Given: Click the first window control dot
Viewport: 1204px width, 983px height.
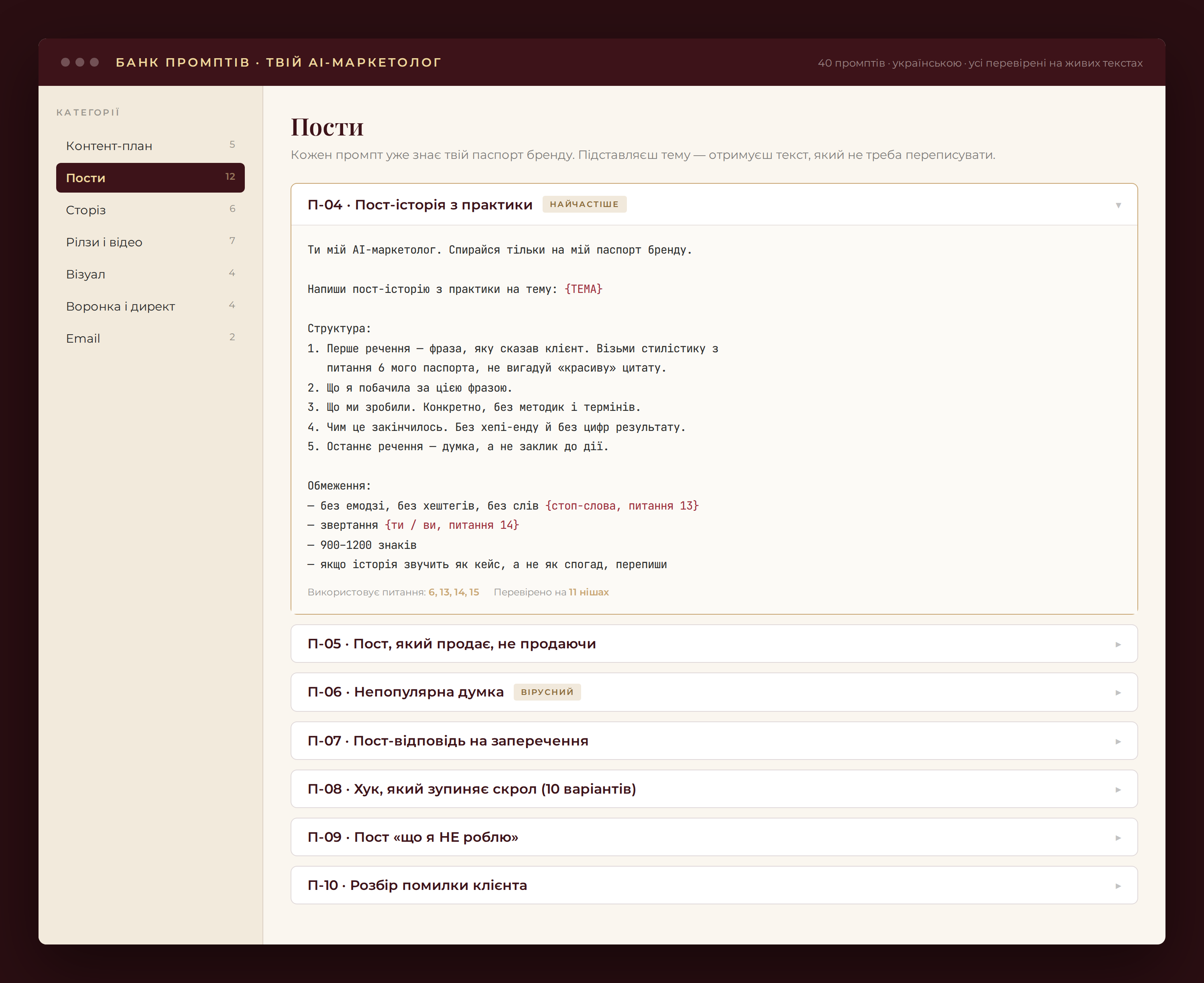Looking at the screenshot, I should 66,62.
